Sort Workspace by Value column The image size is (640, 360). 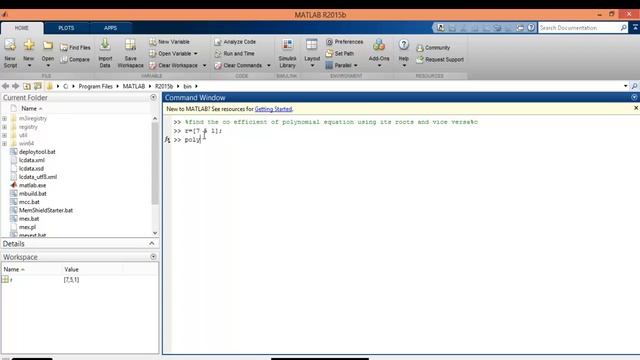[x=71, y=269]
